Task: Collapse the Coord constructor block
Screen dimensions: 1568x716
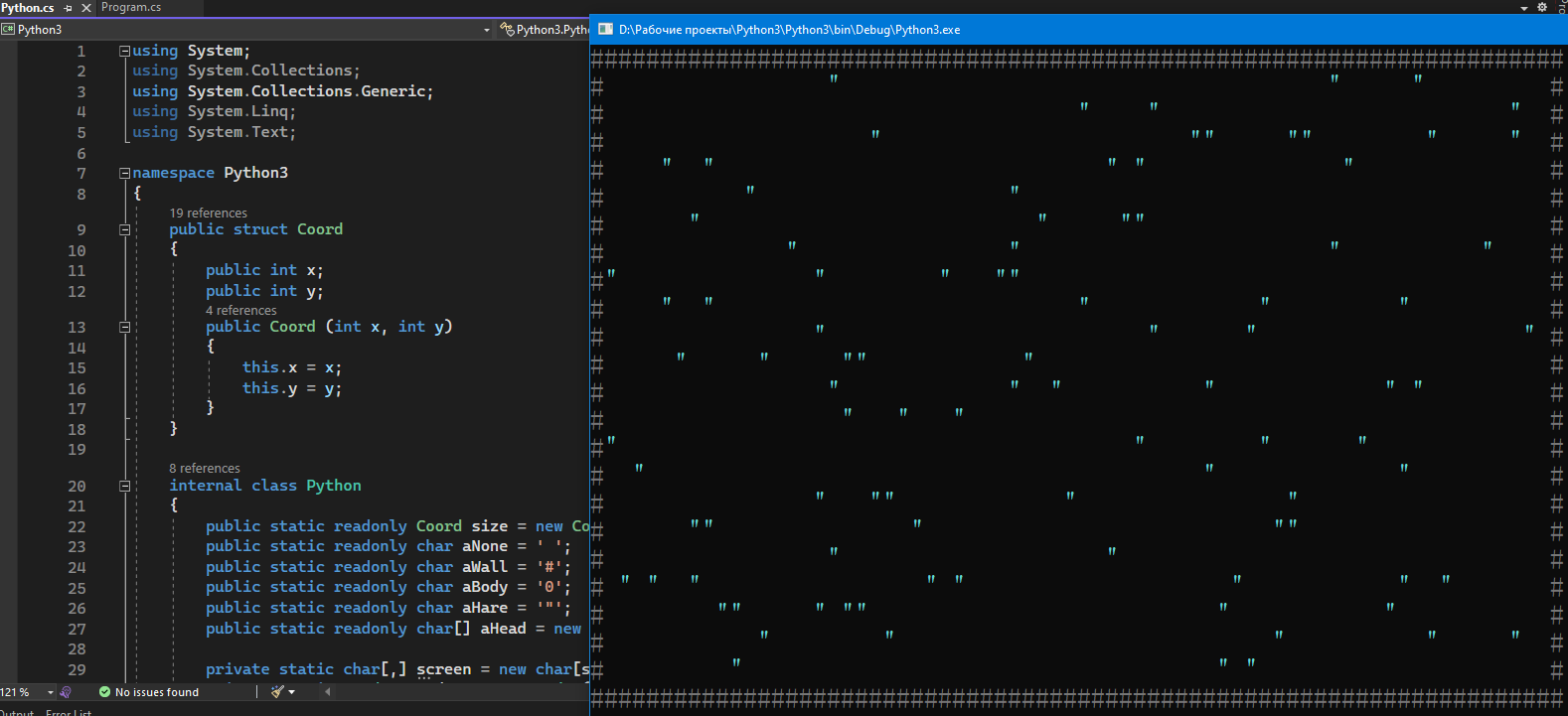Action: (x=125, y=327)
